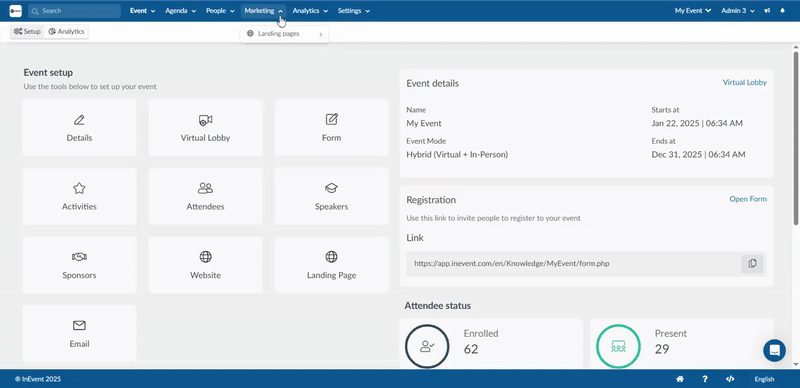Follow the Virtual Lobby link in Event details
This screenshot has width=800, height=388.
[x=744, y=82]
